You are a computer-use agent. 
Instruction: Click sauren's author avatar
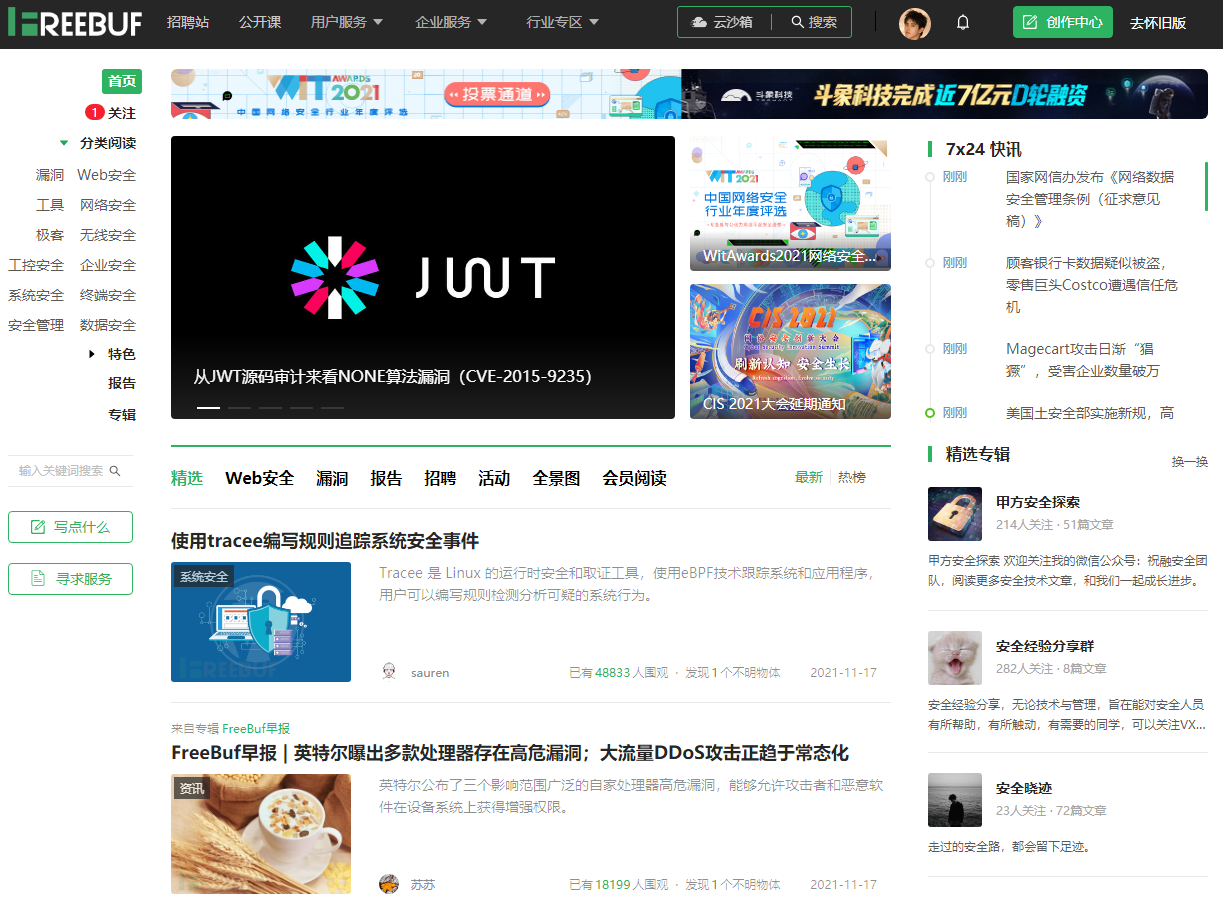pyautogui.click(x=390, y=672)
